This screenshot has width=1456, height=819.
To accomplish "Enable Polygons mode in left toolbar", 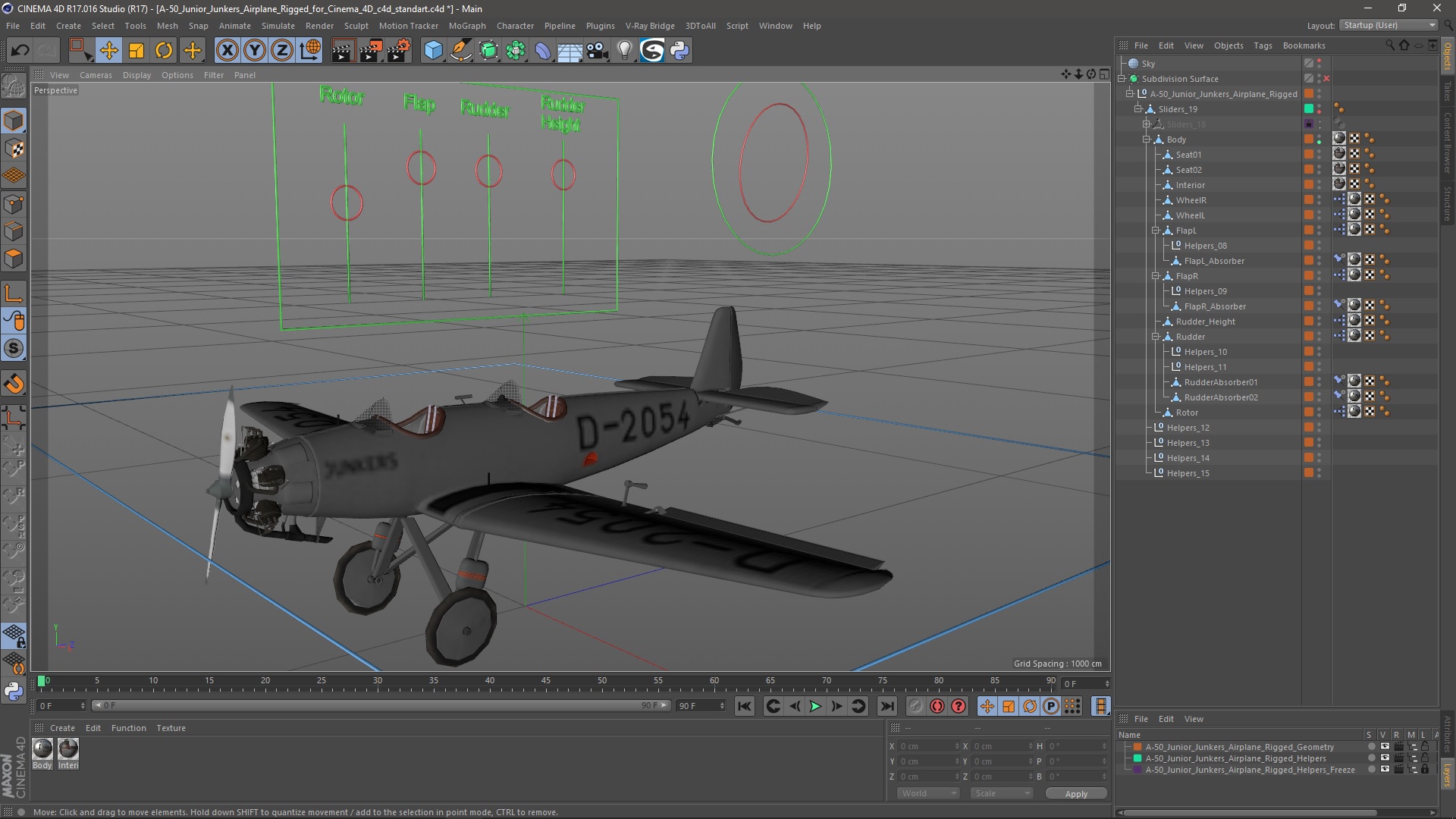I will tap(14, 259).
